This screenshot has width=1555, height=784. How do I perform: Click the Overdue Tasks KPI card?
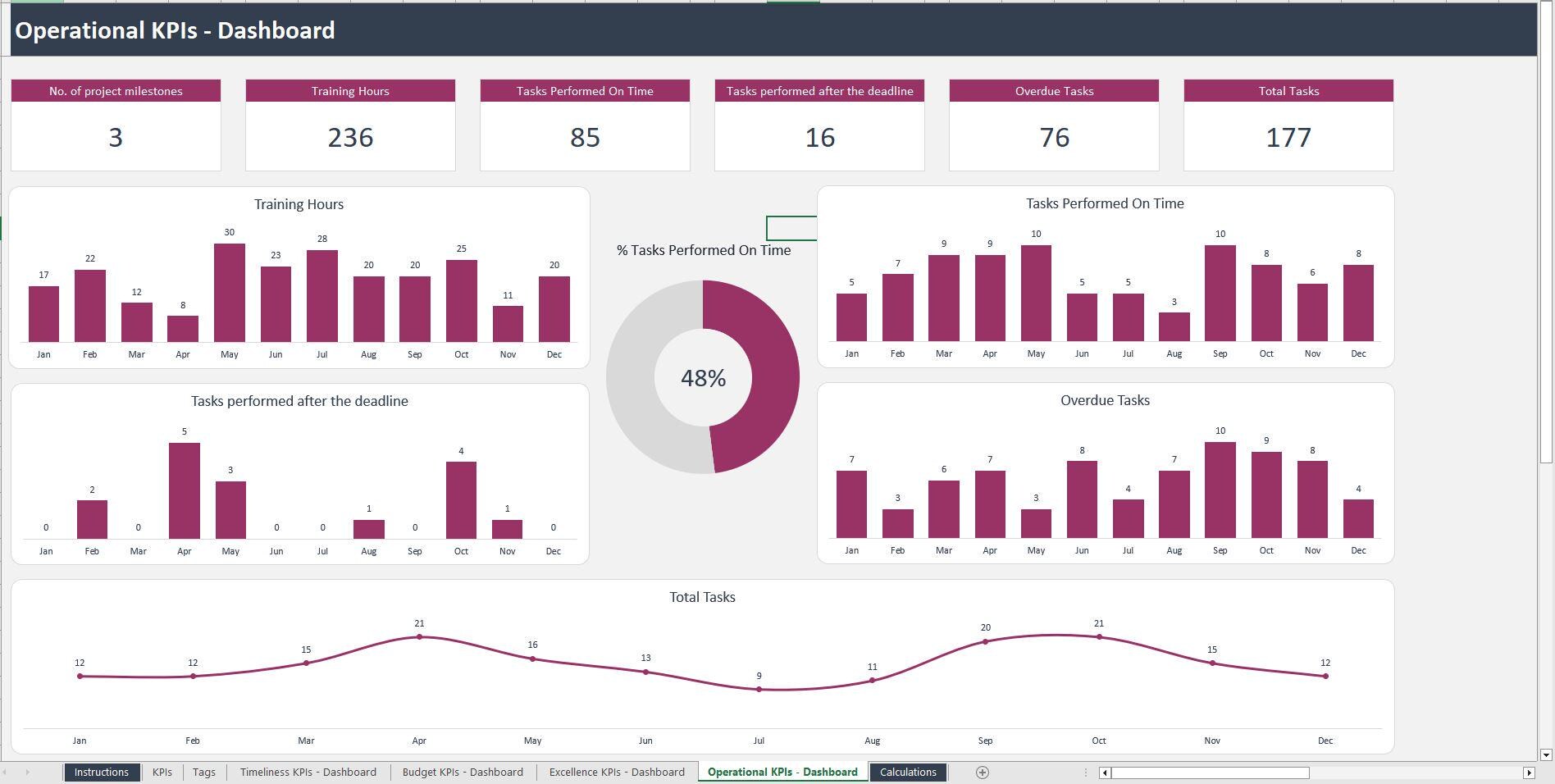coord(1053,125)
